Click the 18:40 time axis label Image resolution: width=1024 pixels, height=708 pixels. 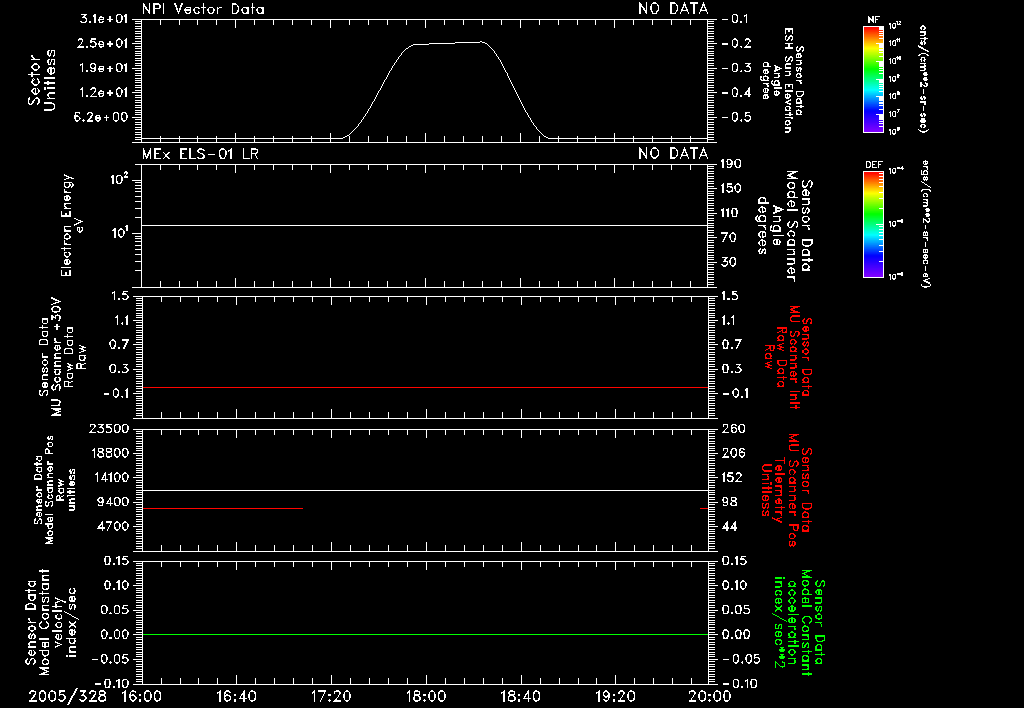click(520, 696)
